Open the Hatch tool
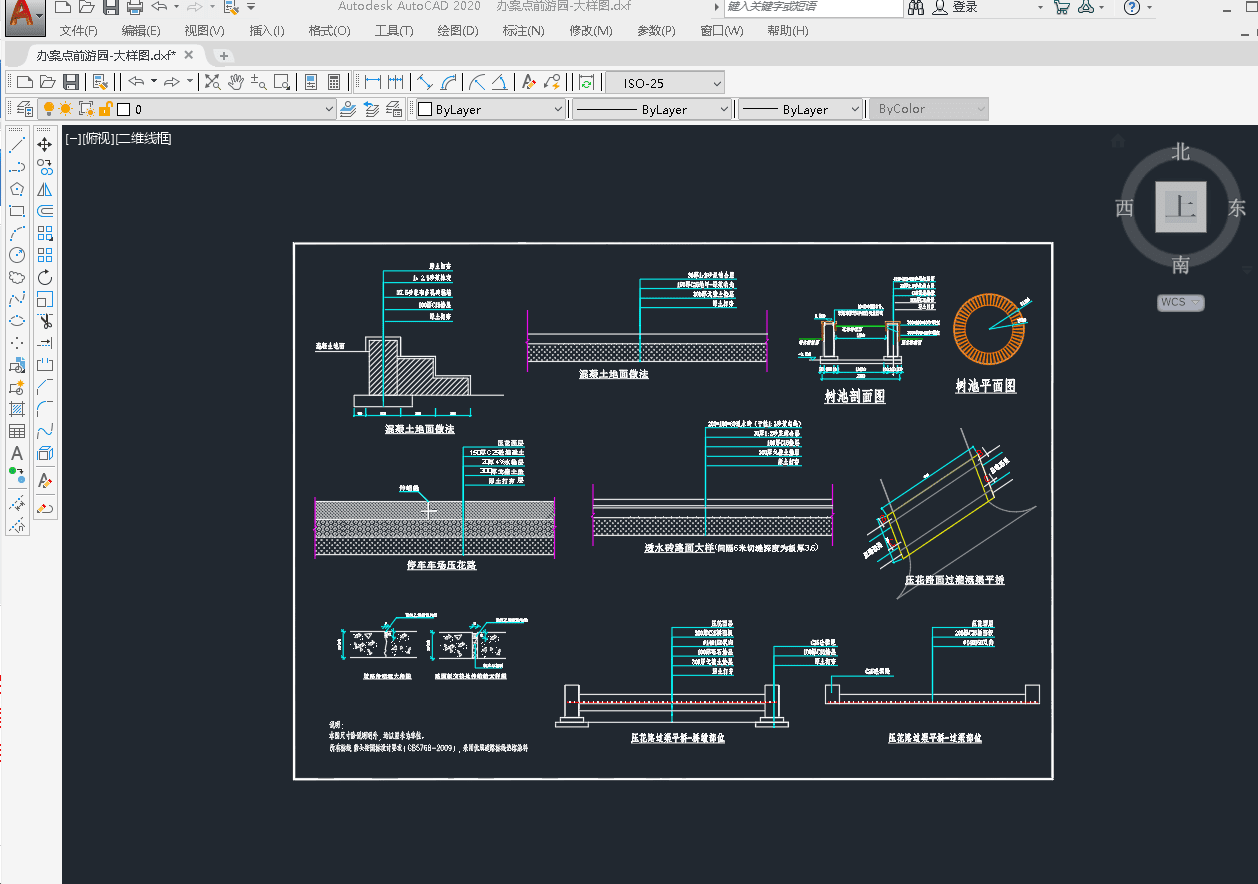Screen dimensions: 1258x884 17,409
